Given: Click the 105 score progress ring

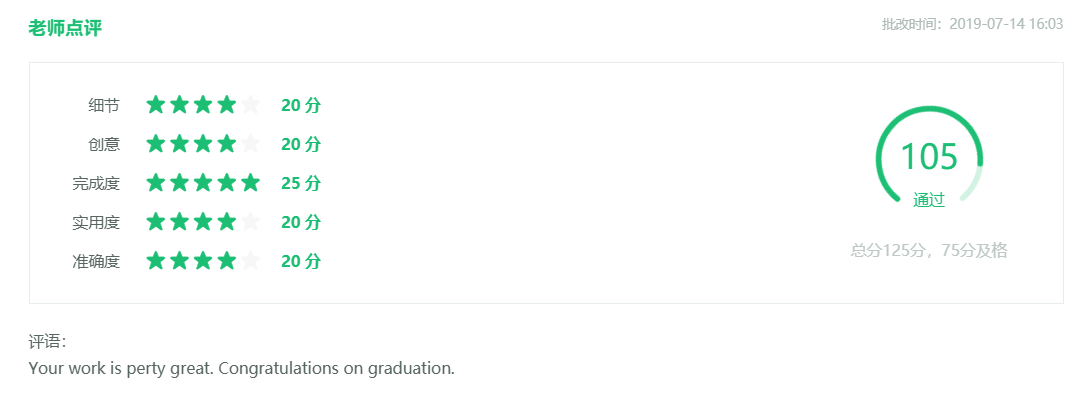Looking at the screenshot, I should 929,157.
